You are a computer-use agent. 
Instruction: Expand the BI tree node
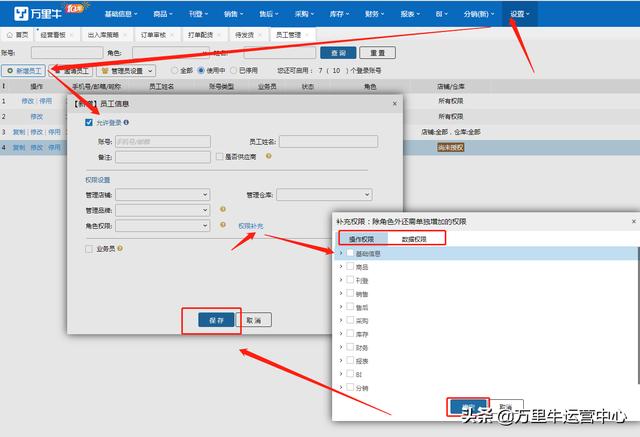pos(341,374)
